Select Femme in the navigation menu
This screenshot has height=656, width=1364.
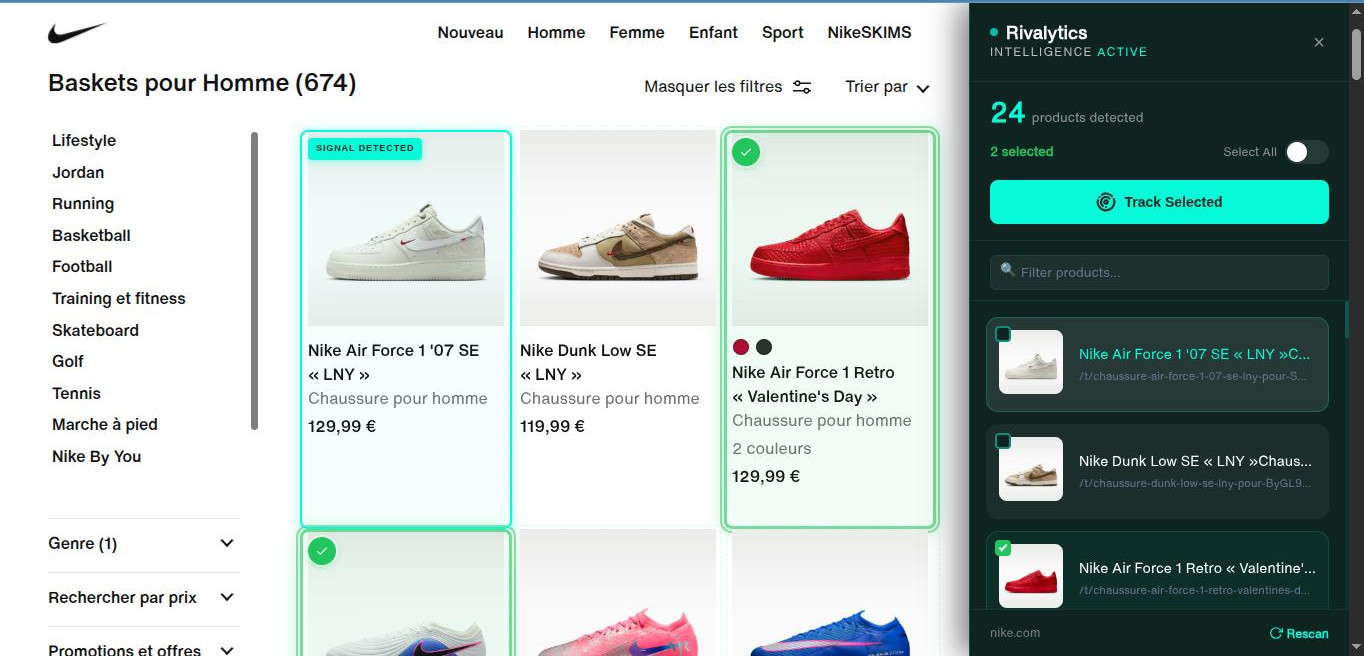636,32
